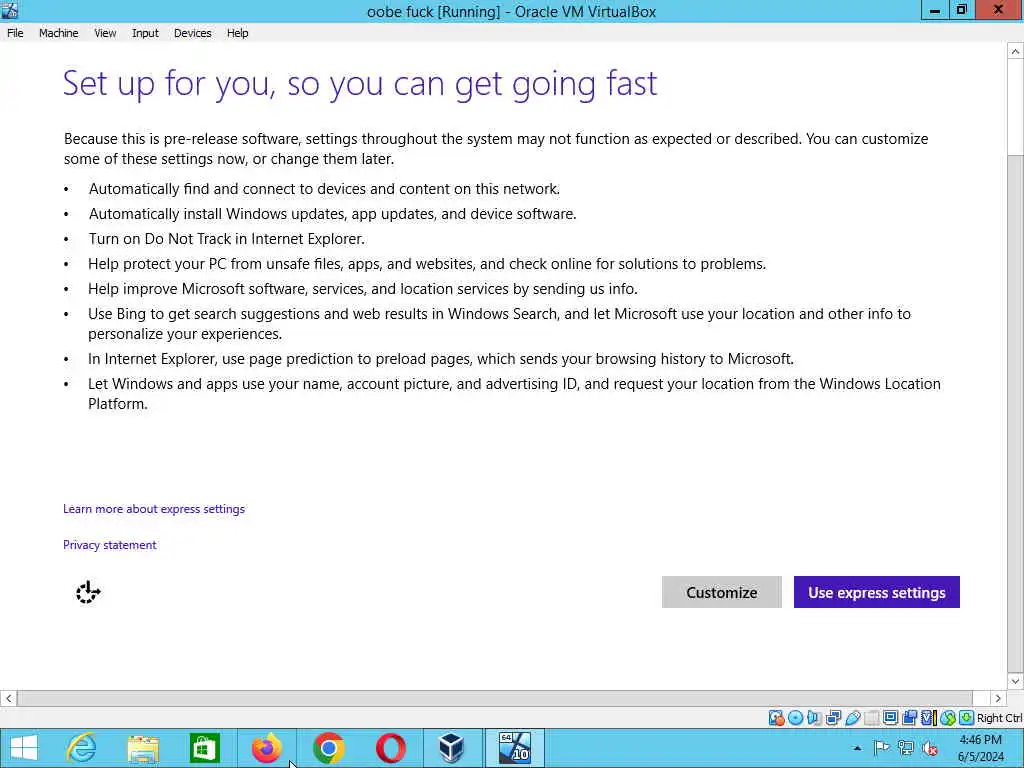Open the Privacy statement link
This screenshot has width=1024, height=768.
tap(110, 545)
